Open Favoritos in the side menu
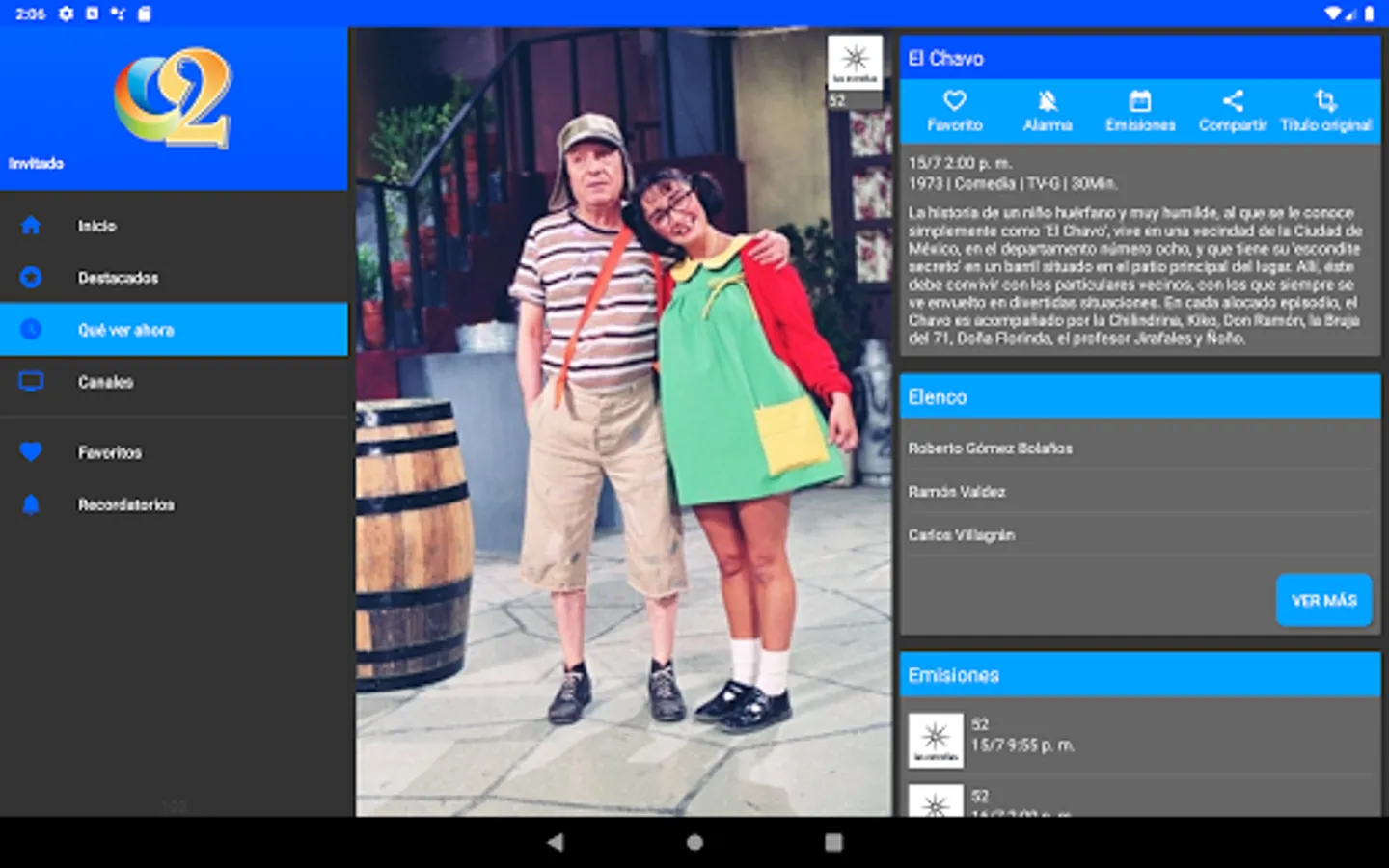The height and width of the screenshot is (868, 1389). pyautogui.click(x=174, y=452)
